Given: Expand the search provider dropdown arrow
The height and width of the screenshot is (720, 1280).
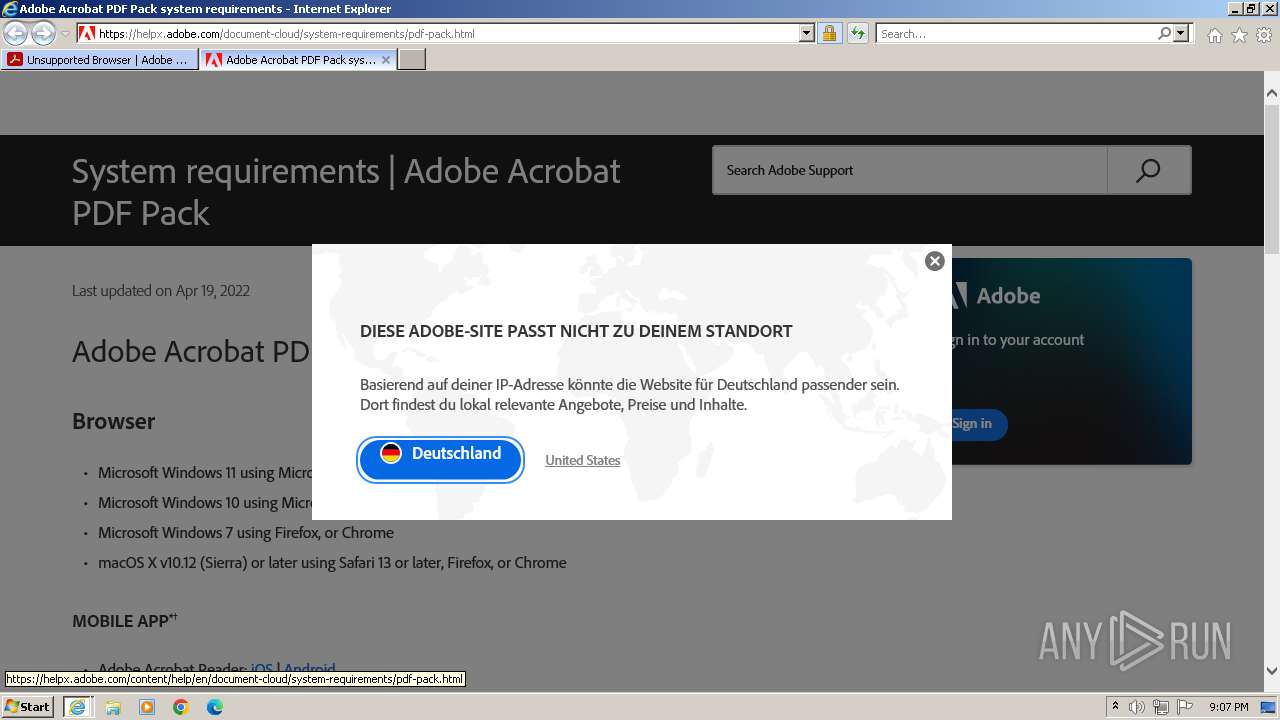Looking at the screenshot, I should (x=1181, y=33).
